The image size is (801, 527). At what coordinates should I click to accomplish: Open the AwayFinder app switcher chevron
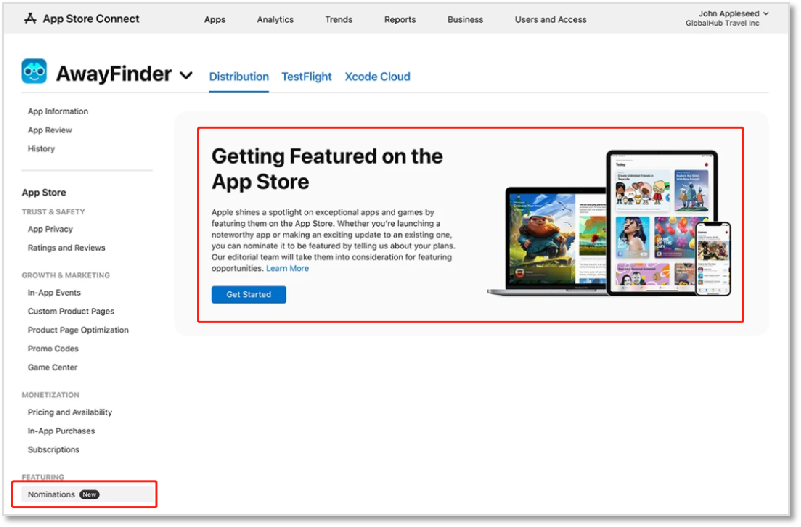[186, 76]
